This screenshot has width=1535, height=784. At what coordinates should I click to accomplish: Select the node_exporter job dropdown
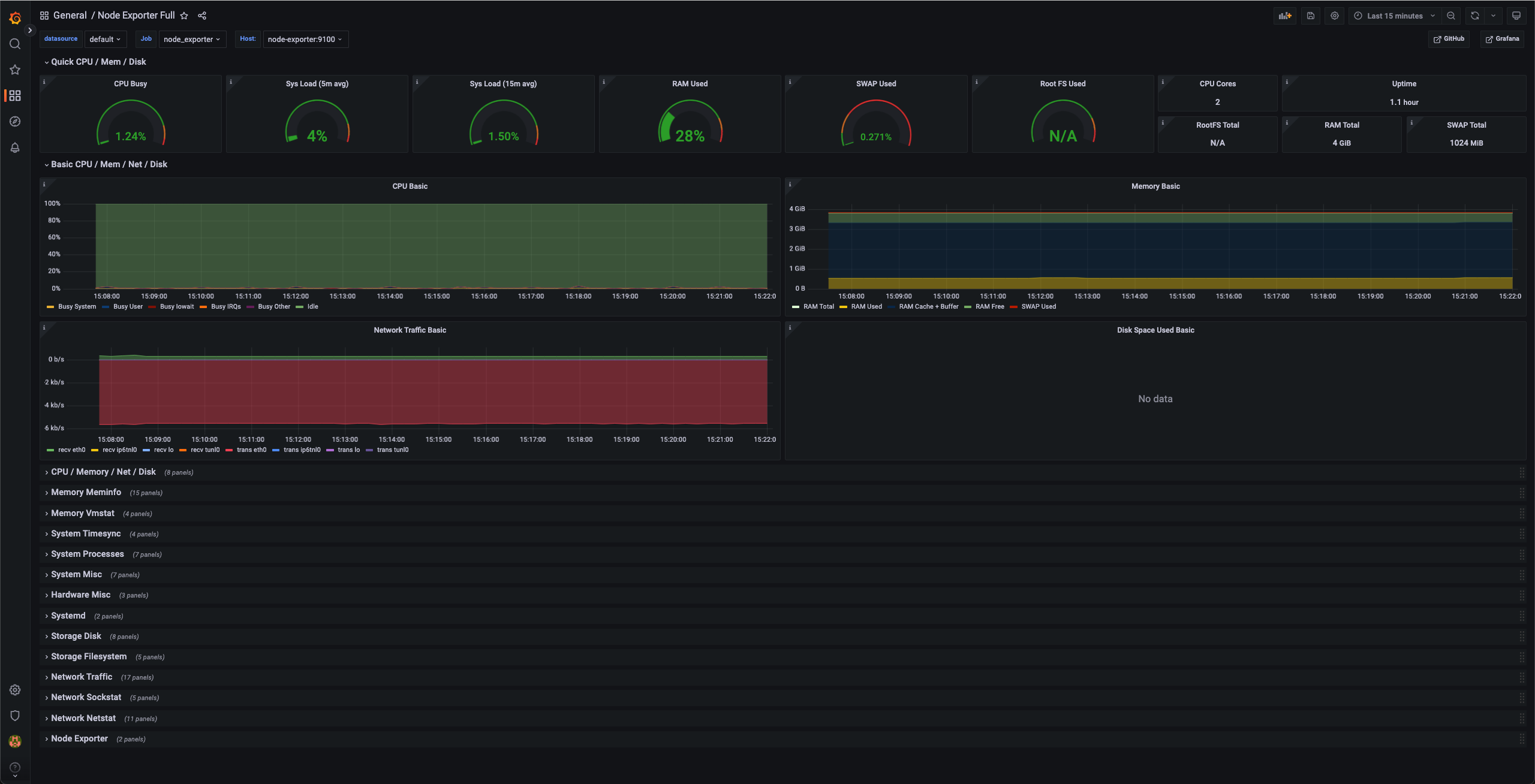(190, 40)
